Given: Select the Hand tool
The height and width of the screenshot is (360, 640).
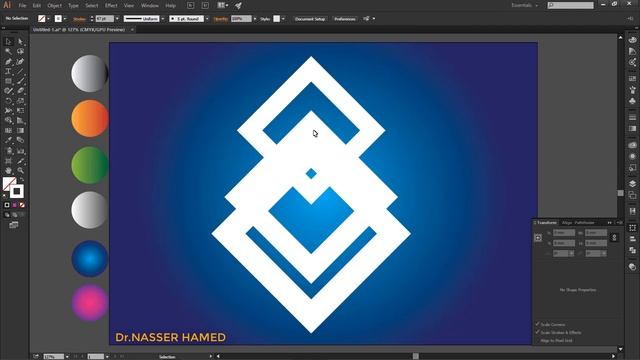Looking at the screenshot, I should coord(8,171).
